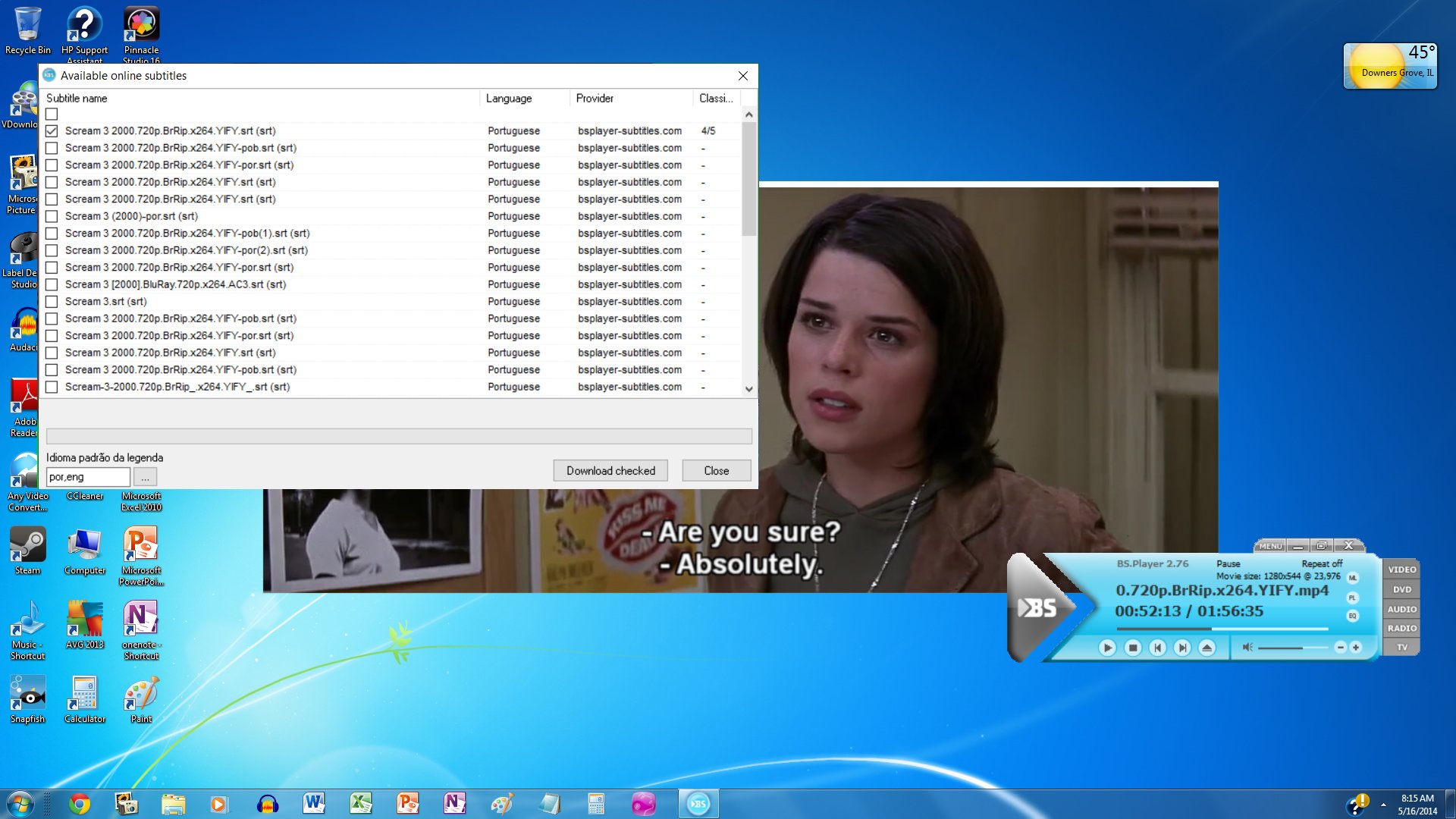
Task: Mute audio with the speaker icon
Action: click(x=1247, y=648)
